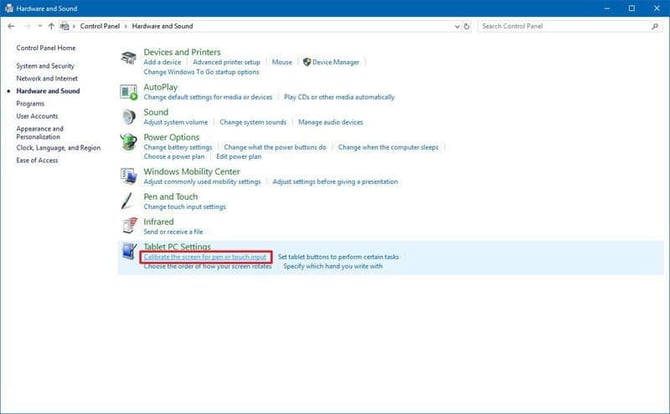Click the Tablet PC Settings icon
The width and height of the screenshot is (670, 414).
tap(129, 251)
